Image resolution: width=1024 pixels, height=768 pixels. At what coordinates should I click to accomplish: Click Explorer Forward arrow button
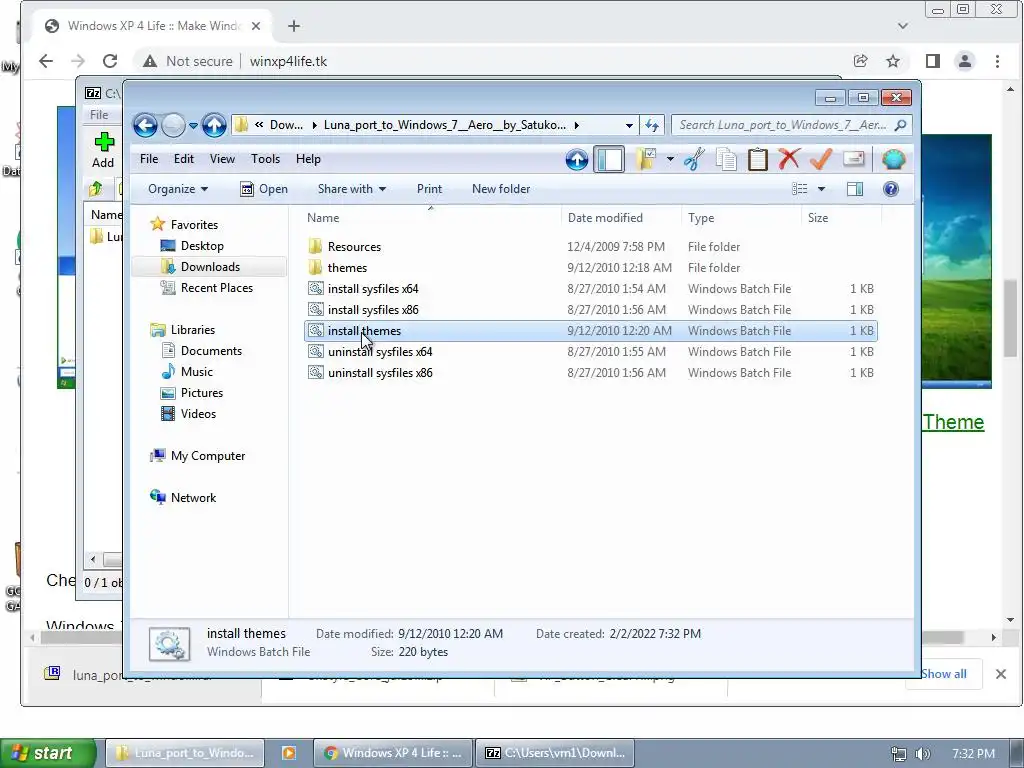click(x=173, y=125)
